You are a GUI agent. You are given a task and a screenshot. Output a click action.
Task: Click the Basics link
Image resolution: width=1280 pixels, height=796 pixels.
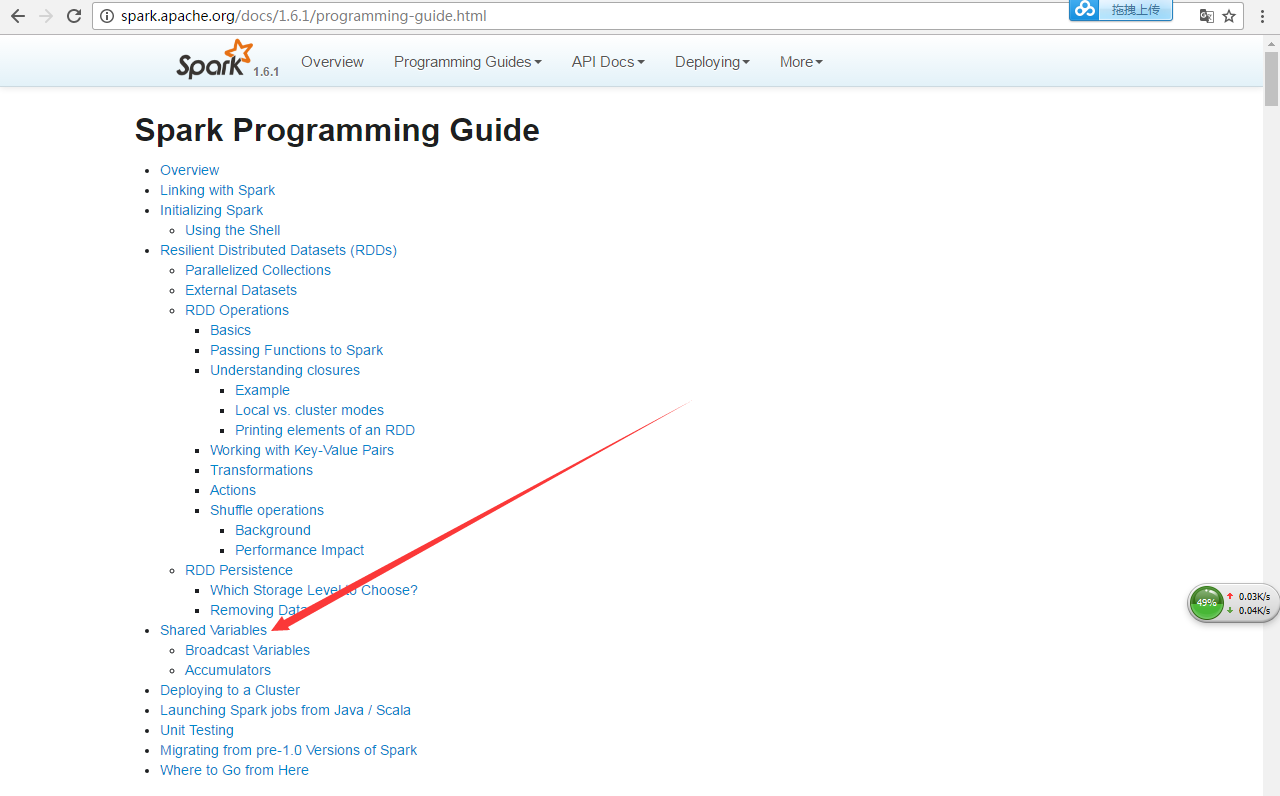click(x=230, y=330)
